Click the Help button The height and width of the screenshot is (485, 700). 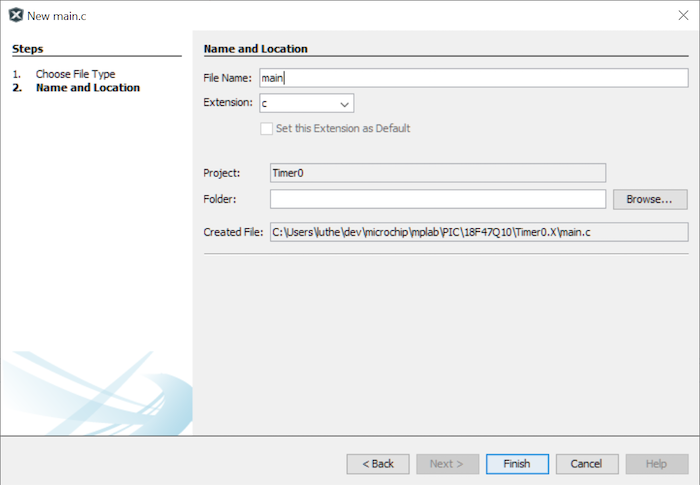click(x=657, y=464)
